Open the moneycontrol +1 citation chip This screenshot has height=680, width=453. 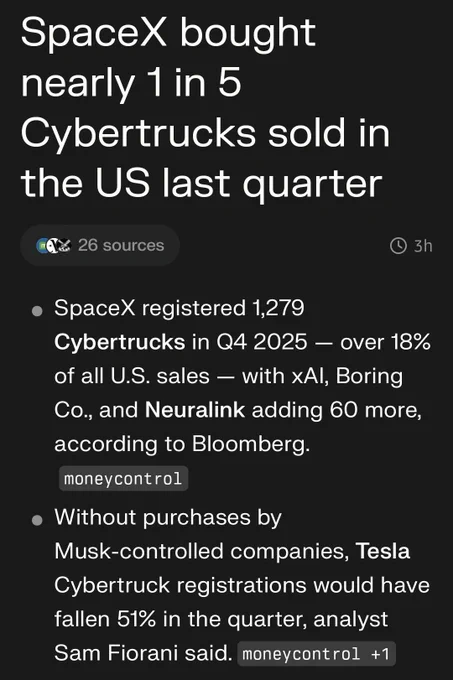316,654
